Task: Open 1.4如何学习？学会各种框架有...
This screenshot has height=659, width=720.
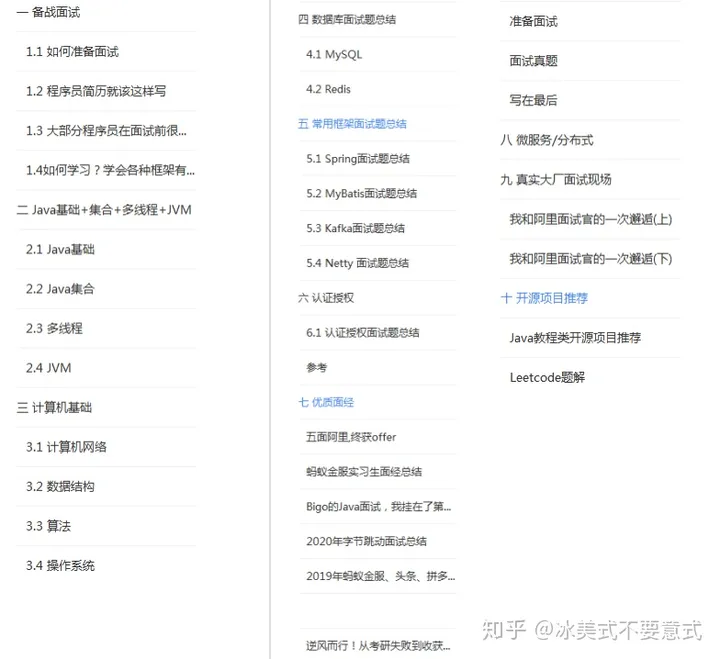Action: [111, 170]
